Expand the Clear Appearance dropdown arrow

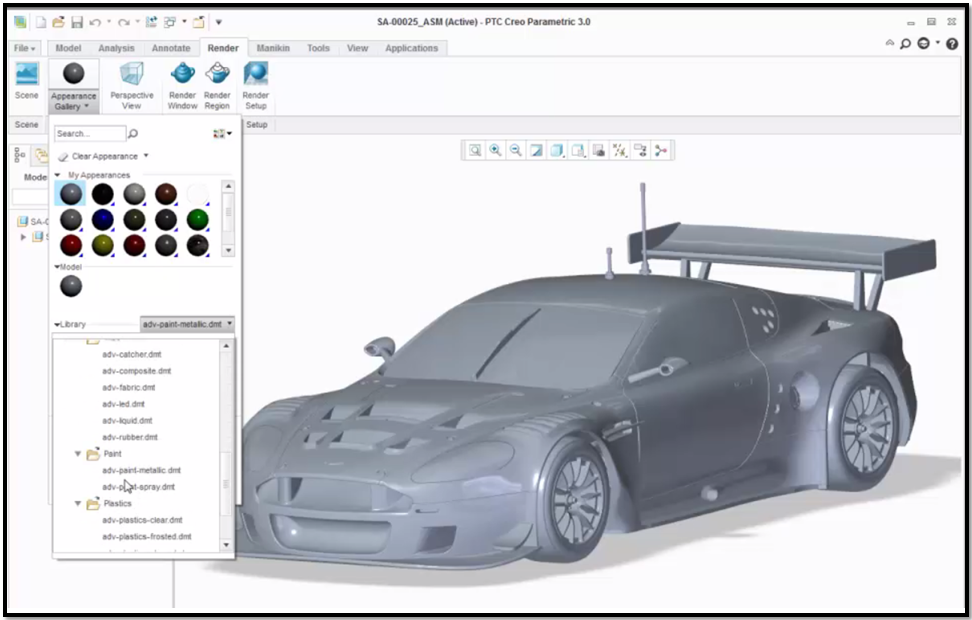tap(146, 156)
